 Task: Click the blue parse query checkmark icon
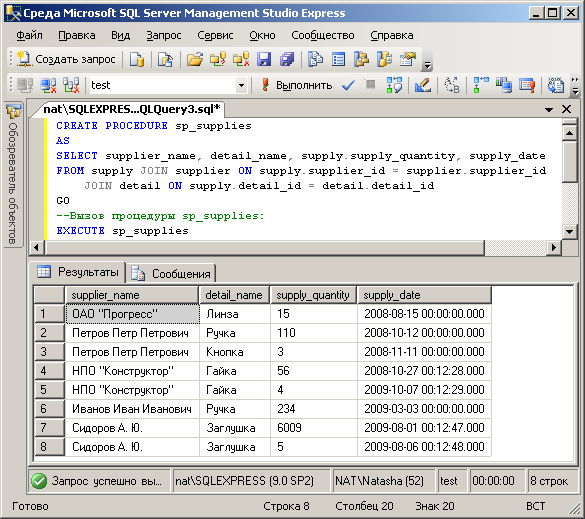click(348, 85)
